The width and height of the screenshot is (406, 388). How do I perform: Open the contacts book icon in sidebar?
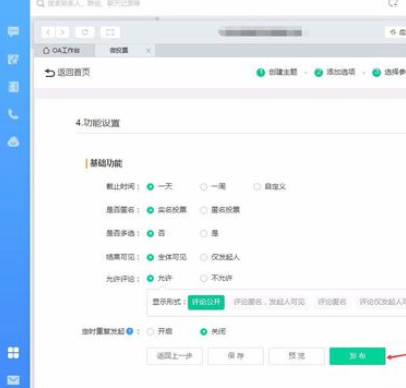coord(13,87)
